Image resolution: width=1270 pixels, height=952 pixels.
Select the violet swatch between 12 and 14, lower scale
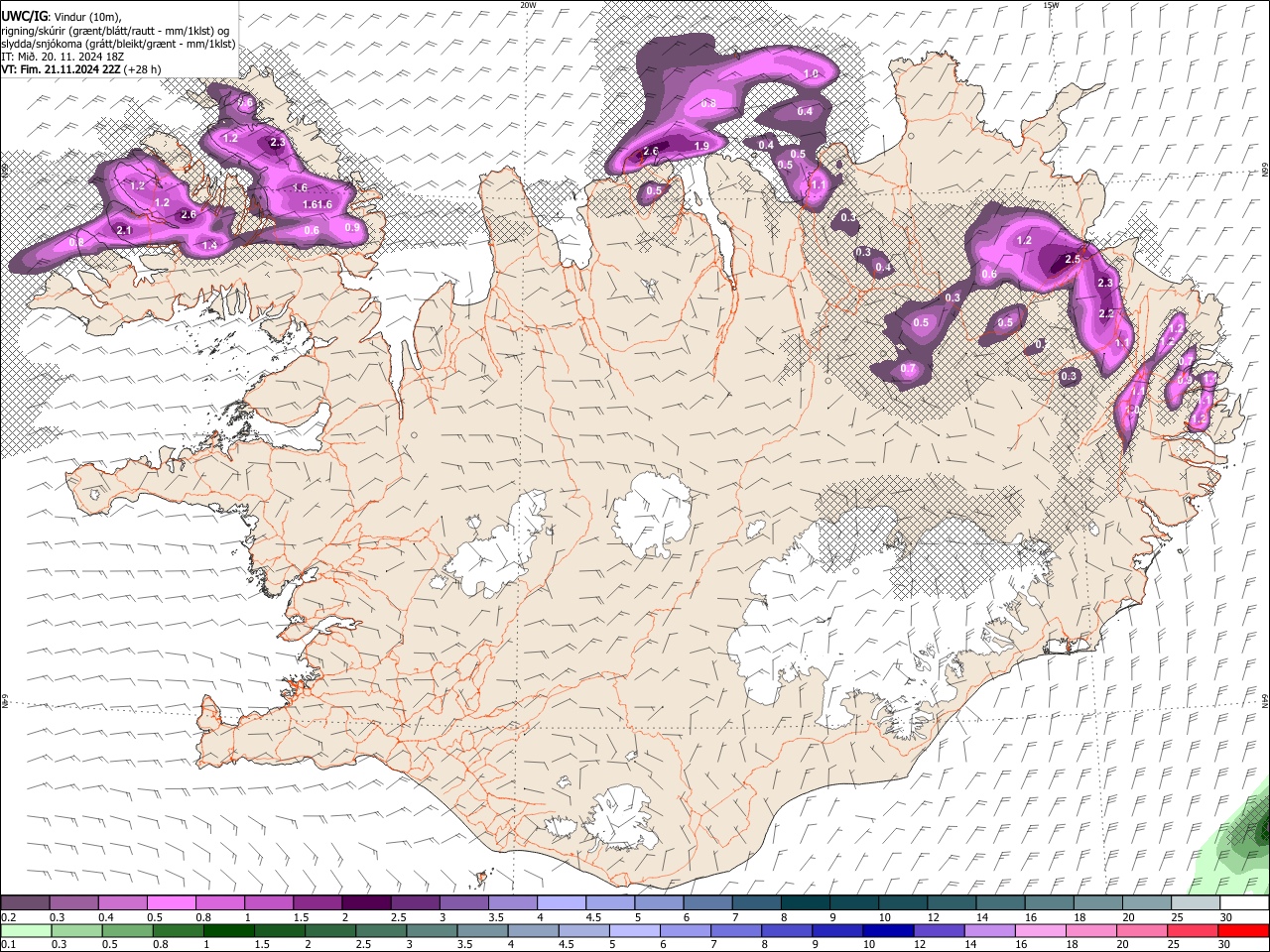pos(939,930)
